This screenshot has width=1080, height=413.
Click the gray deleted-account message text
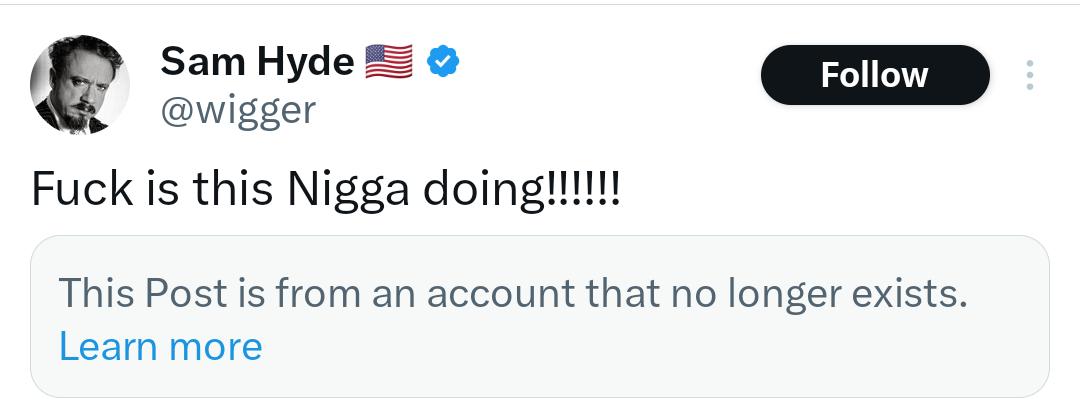tap(513, 294)
